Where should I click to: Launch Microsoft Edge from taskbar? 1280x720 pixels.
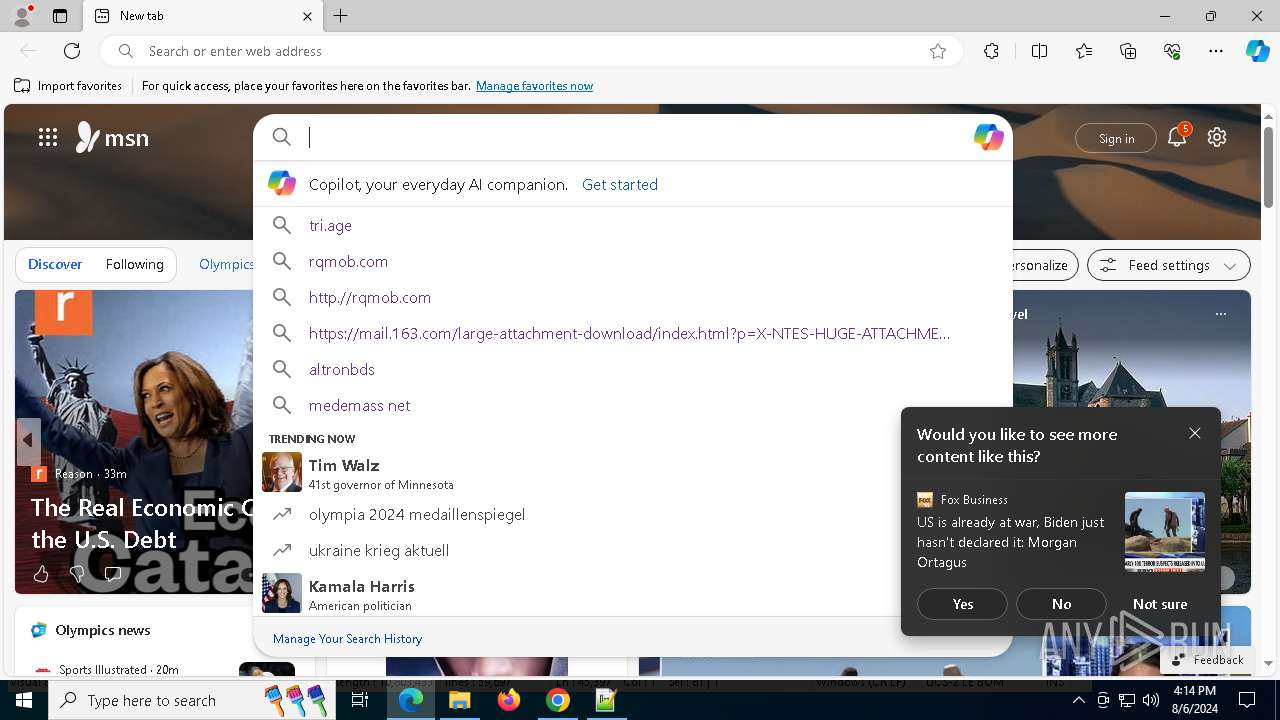click(x=411, y=700)
